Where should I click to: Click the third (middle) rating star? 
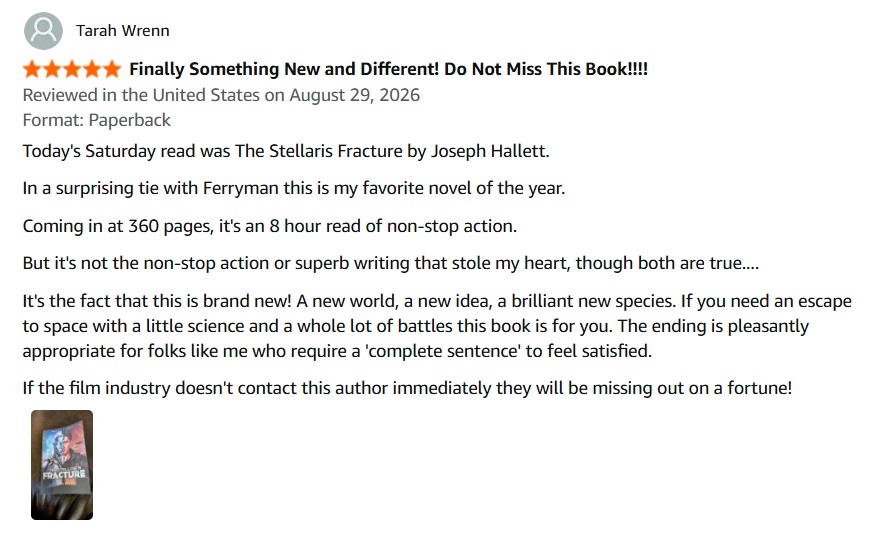72,69
